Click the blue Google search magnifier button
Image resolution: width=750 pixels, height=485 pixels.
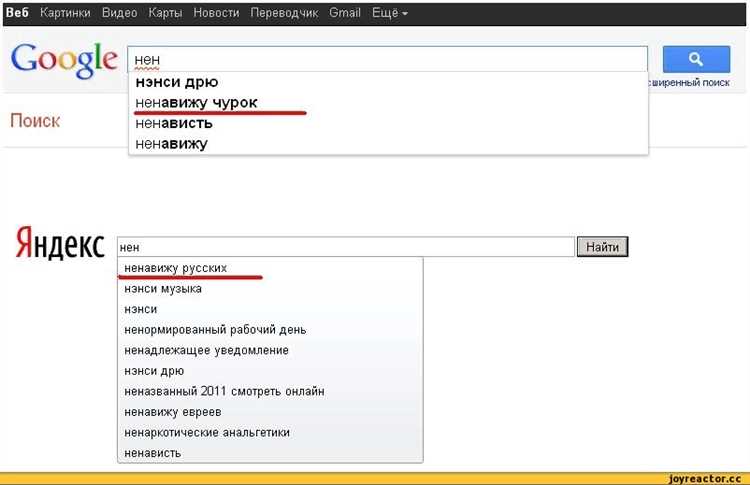click(696, 59)
